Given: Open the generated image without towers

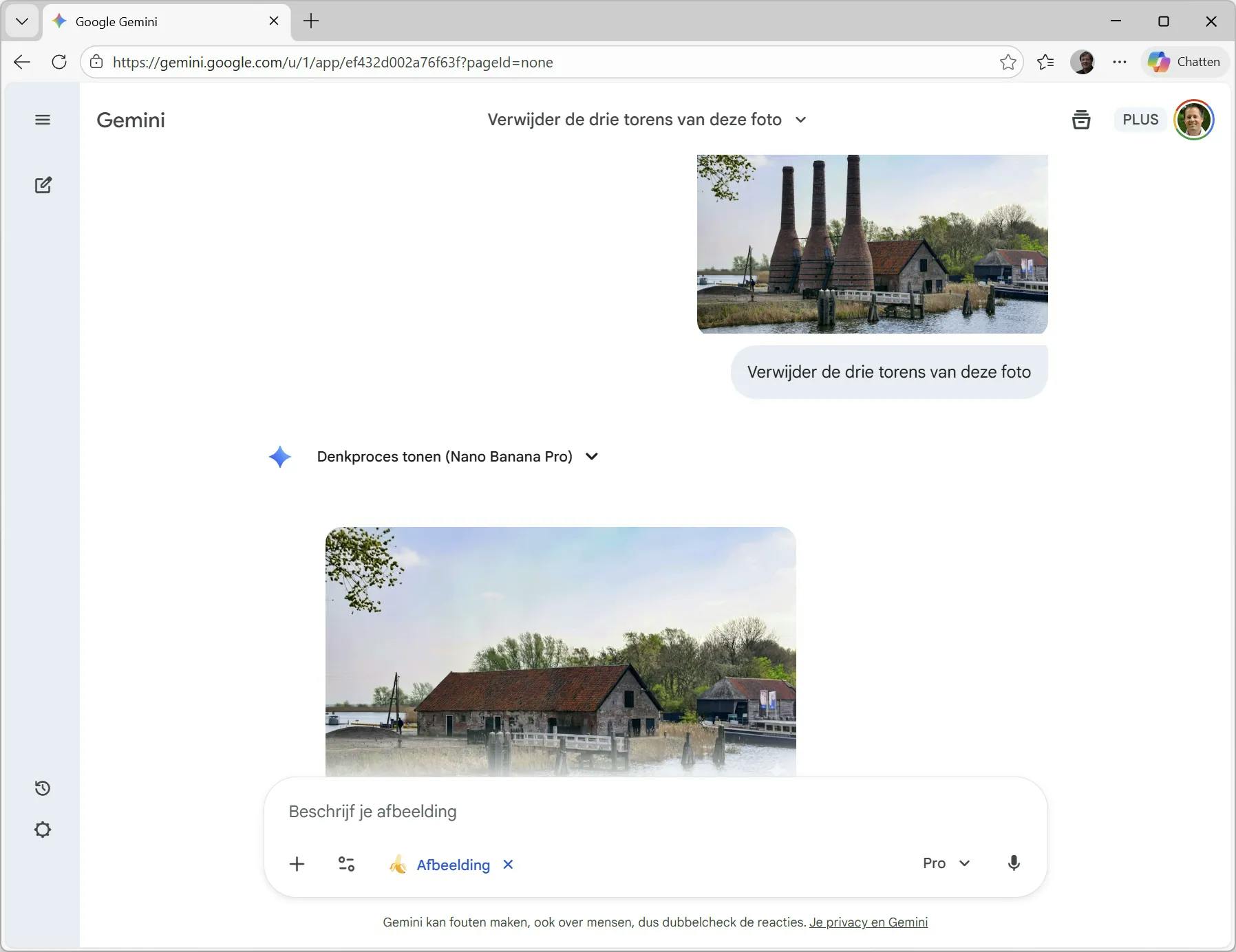Looking at the screenshot, I should 561,651.
